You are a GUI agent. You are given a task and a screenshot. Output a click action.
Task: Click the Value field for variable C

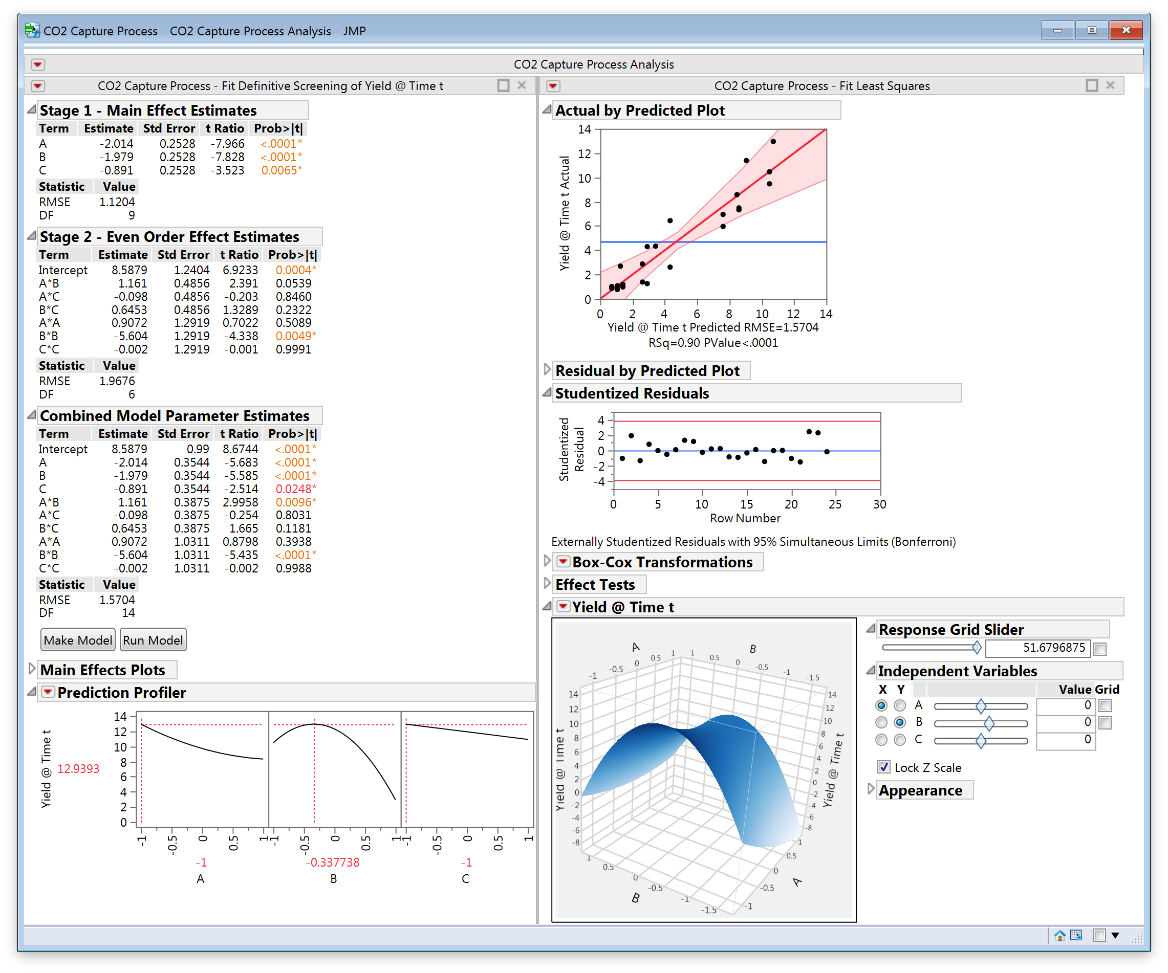1065,741
